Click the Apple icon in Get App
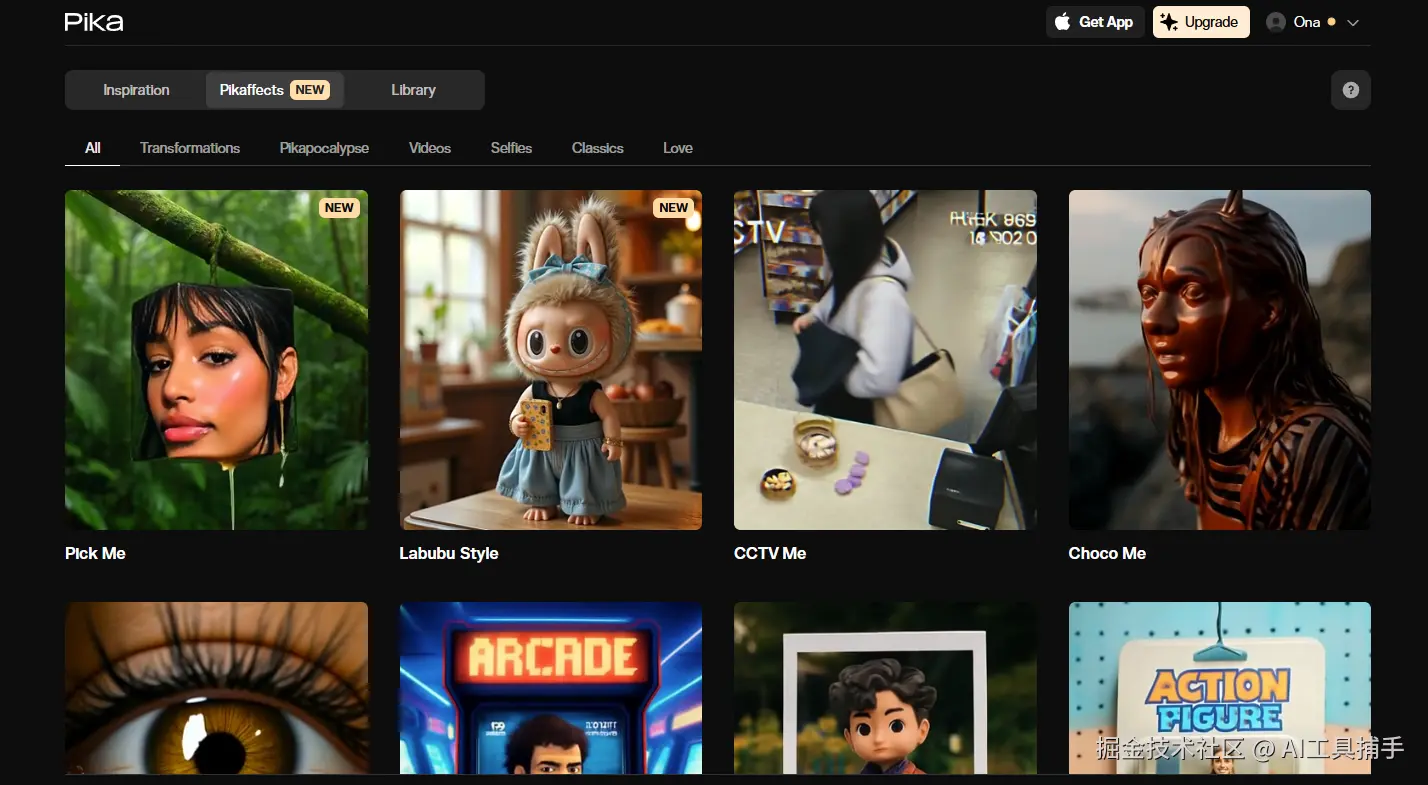Screen dimensions: 1428x785 (1063, 22)
